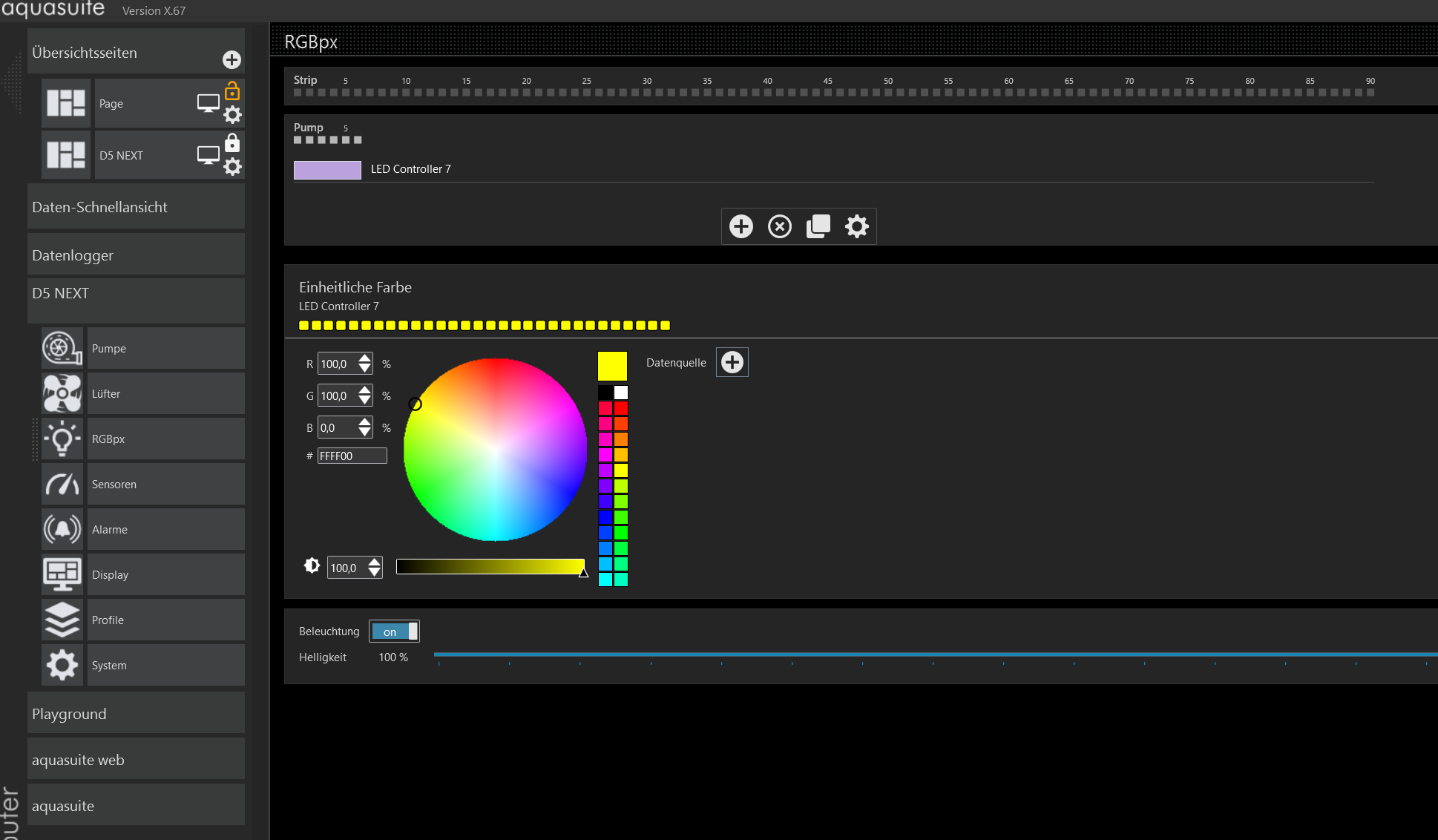Add a new LED controller with plus icon
Viewport: 1438px width, 840px height.
tap(741, 226)
